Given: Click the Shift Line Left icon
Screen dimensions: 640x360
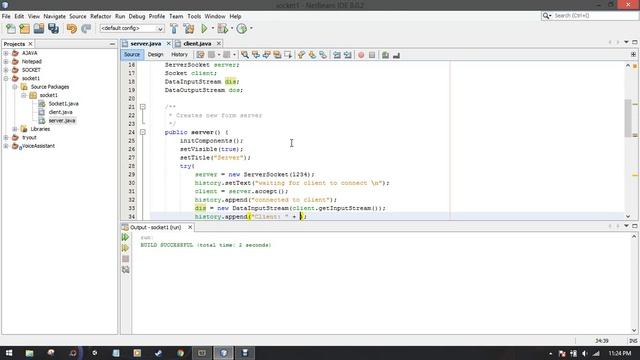Looking at the screenshot, I should click(x=337, y=55).
